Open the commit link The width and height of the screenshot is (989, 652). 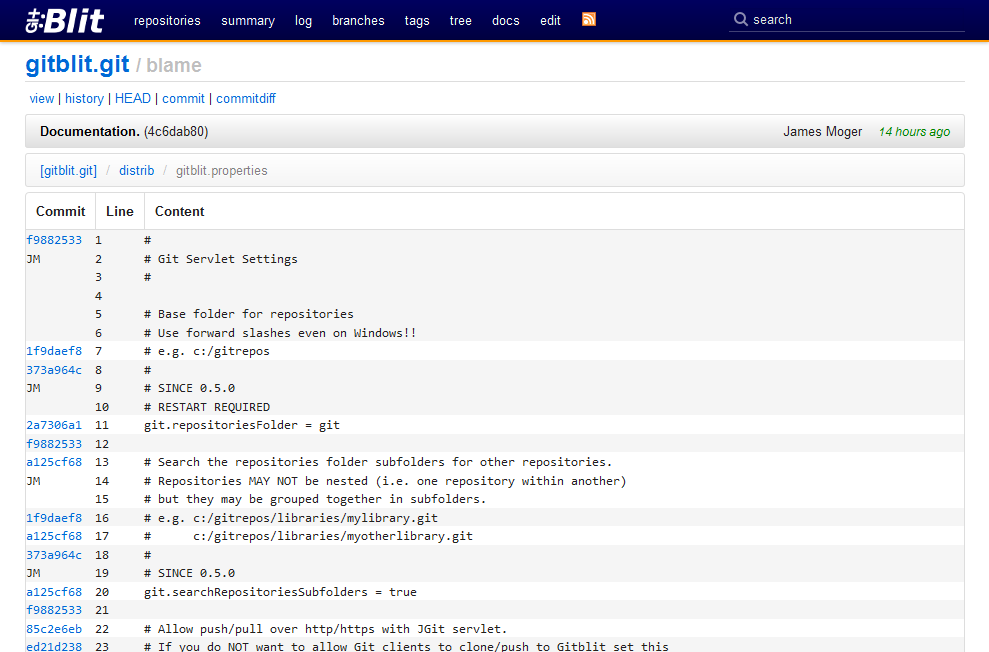pyautogui.click(x=184, y=98)
